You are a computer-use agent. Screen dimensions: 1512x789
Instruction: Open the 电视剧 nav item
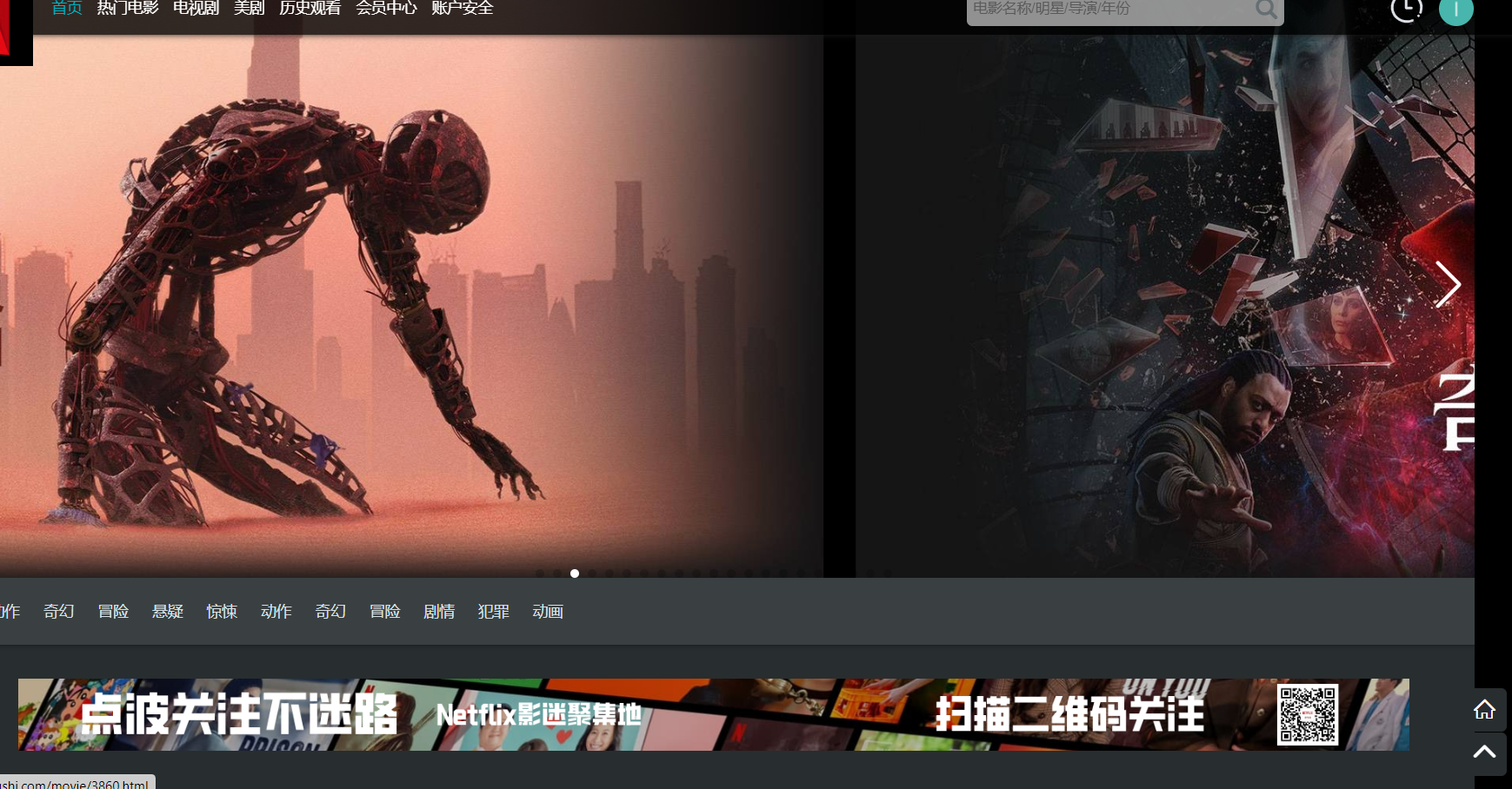(196, 8)
